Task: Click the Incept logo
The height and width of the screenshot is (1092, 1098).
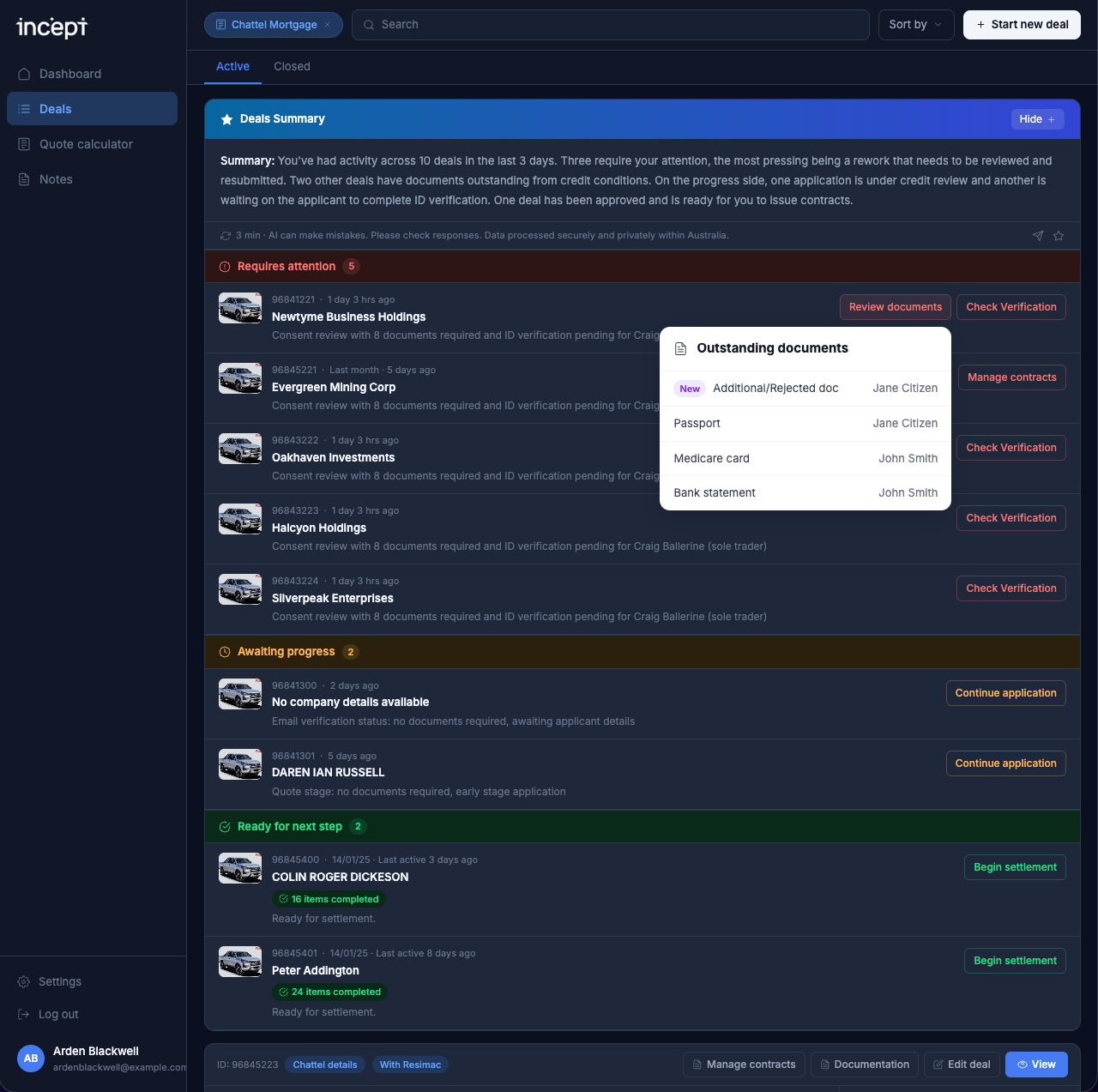Action: 52,27
